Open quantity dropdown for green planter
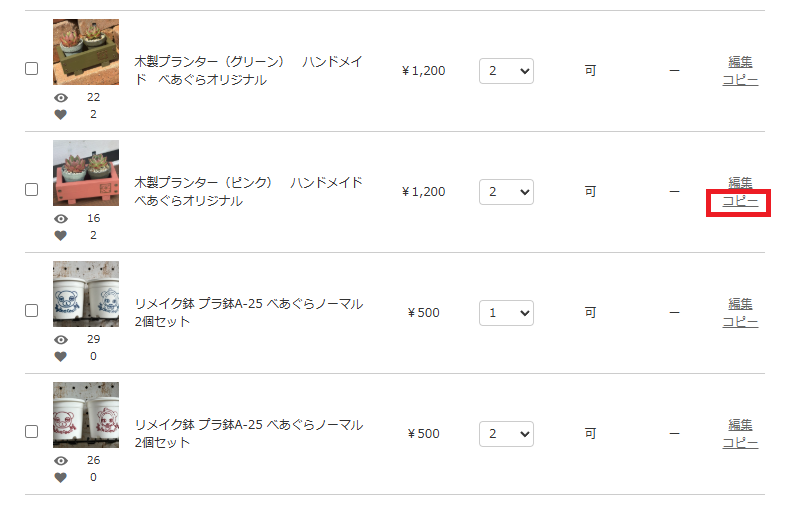This screenshot has height=507, width=785. click(x=506, y=71)
